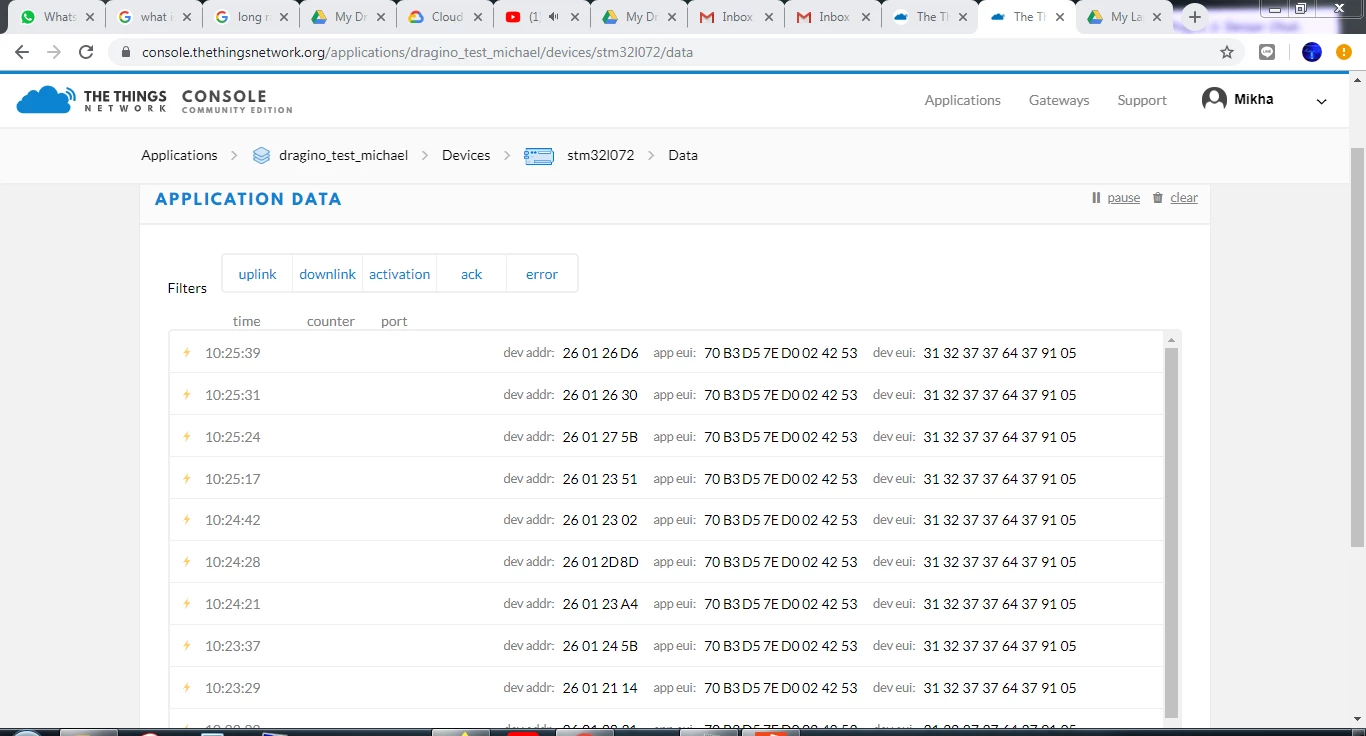Click lightning icon of 10:24:42 row
This screenshot has height=736, width=1366.
tap(186, 520)
